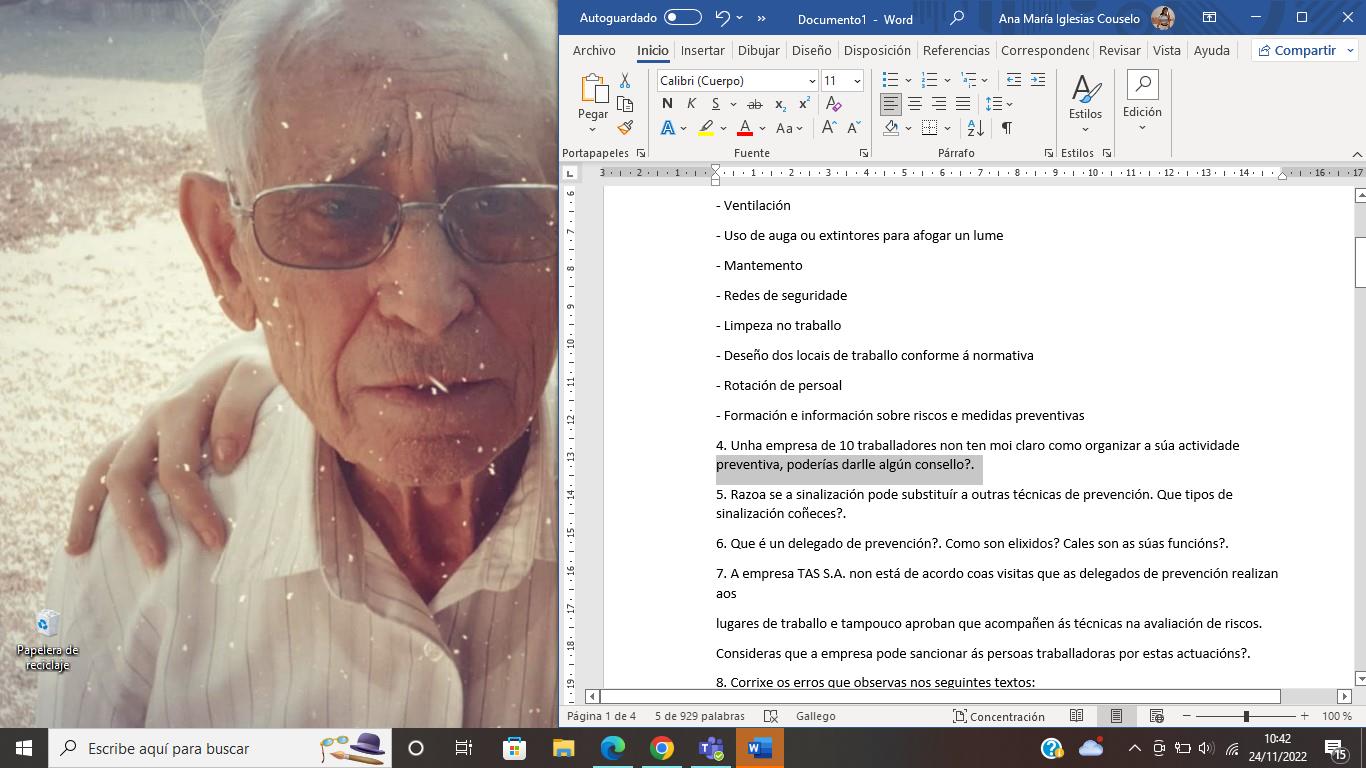Toggle italic (K) formatting
Viewport: 1366px width, 768px height.
(691, 104)
